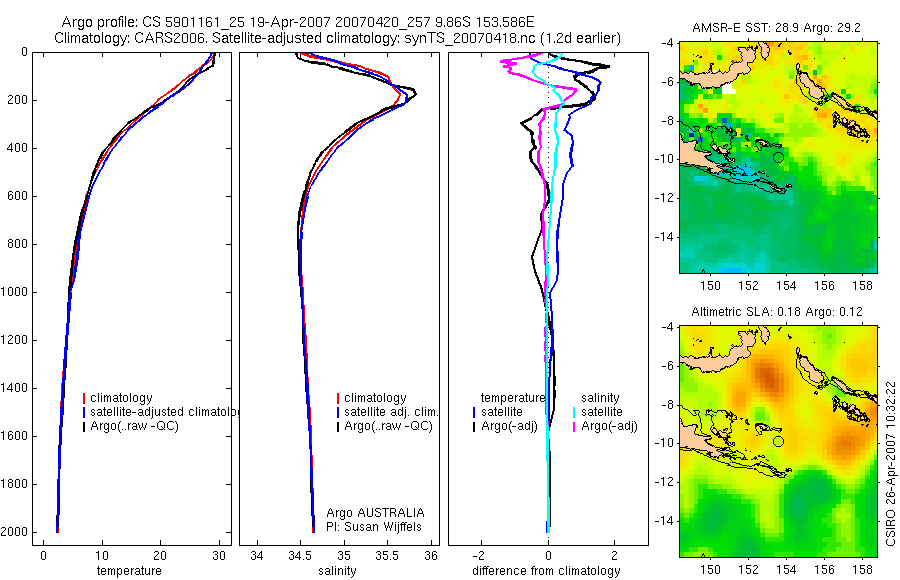Click the '154' longitude tick under SST map

[x=786, y=285]
